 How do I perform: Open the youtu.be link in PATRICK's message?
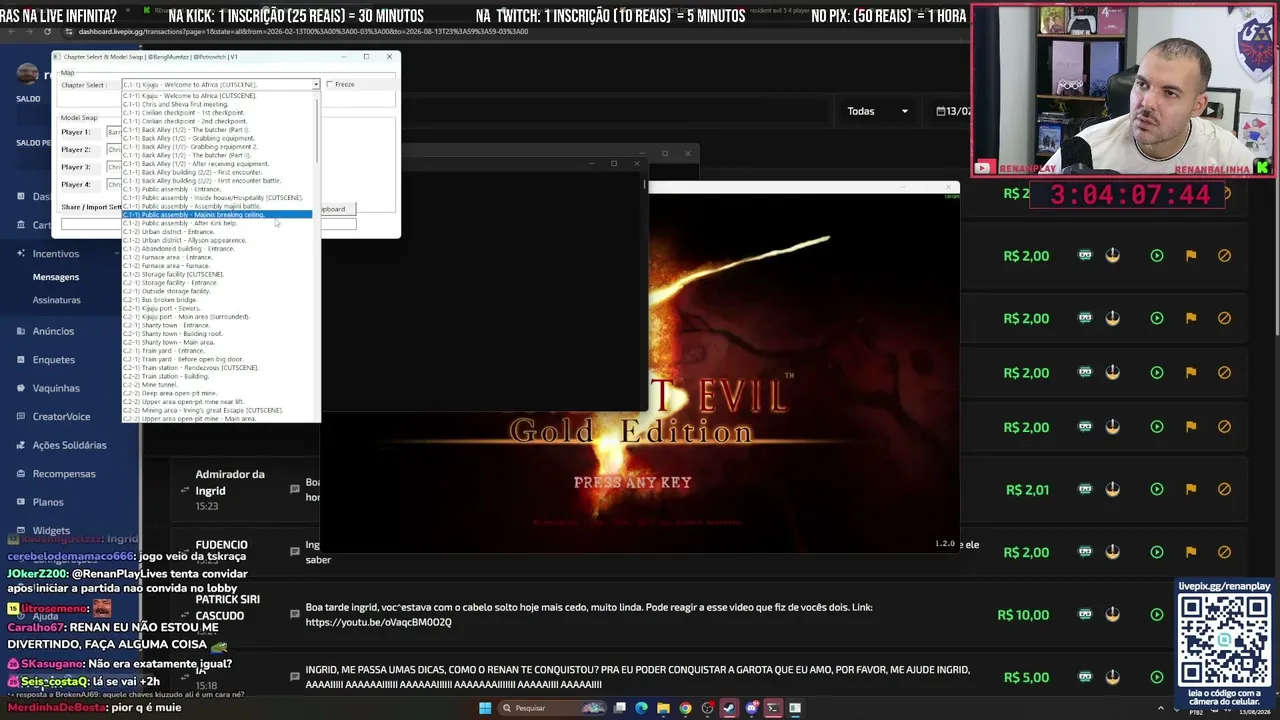[378, 622]
